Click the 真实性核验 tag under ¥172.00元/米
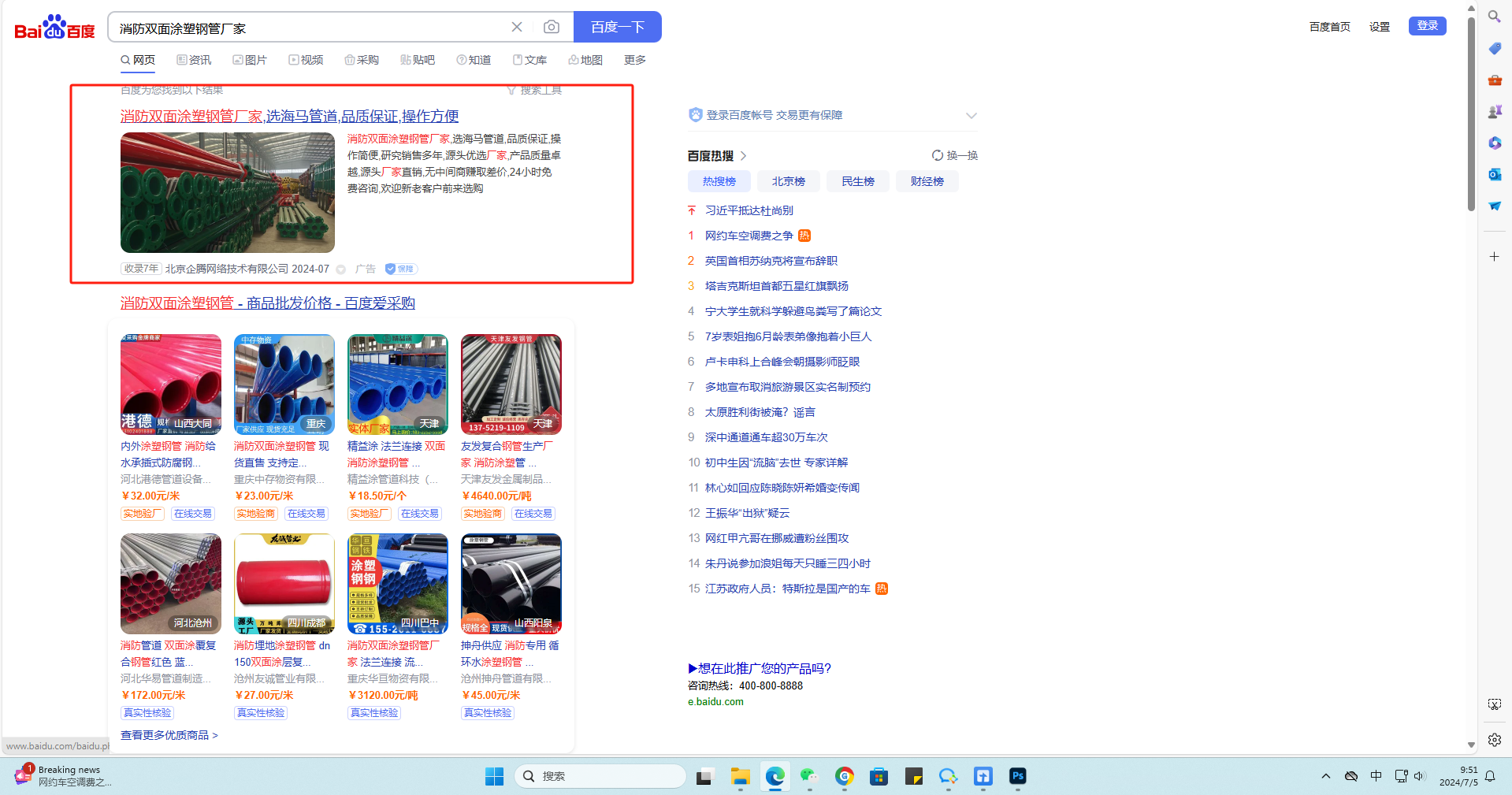This screenshot has height=795, width=1512. click(x=147, y=713)
